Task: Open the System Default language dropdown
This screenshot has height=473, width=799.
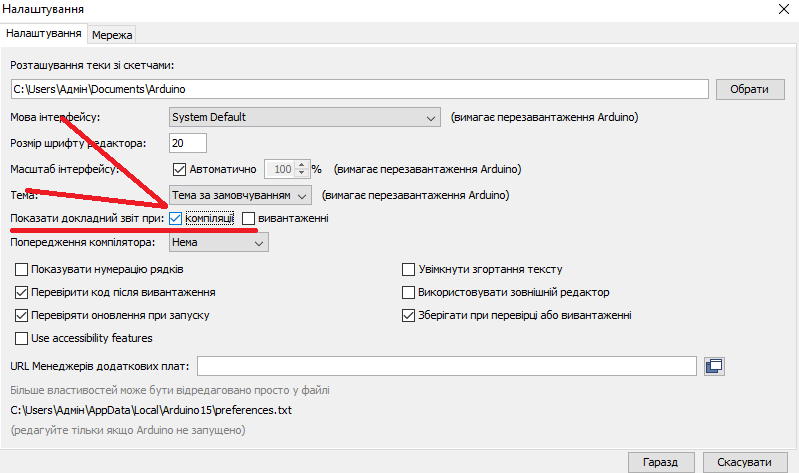Action: point(304,117)
